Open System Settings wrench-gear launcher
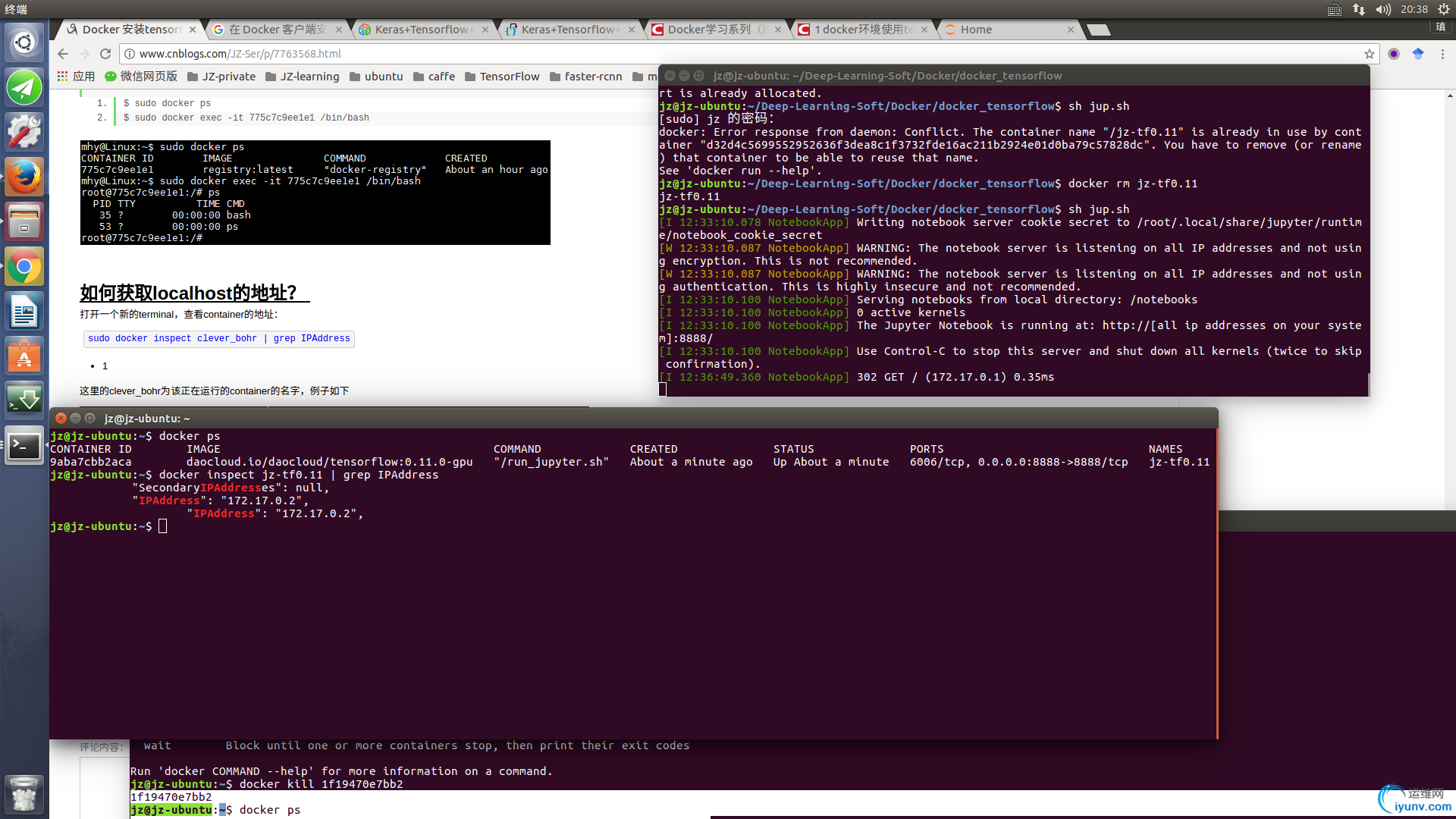The height and width of the screenshot is (819, 1456). (x=24, y=132)
